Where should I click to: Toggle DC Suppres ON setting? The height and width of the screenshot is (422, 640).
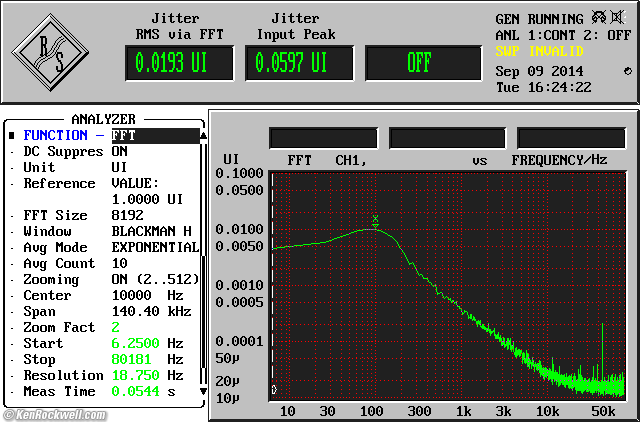point(120,151)
